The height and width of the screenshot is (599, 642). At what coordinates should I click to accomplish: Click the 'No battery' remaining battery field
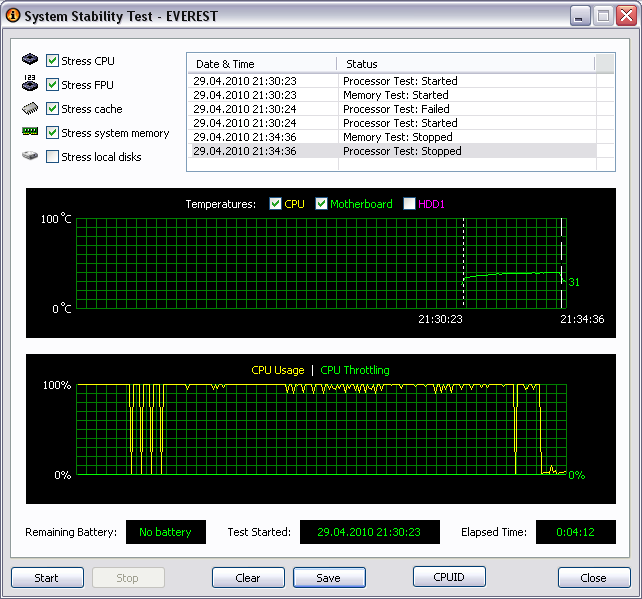166,532
